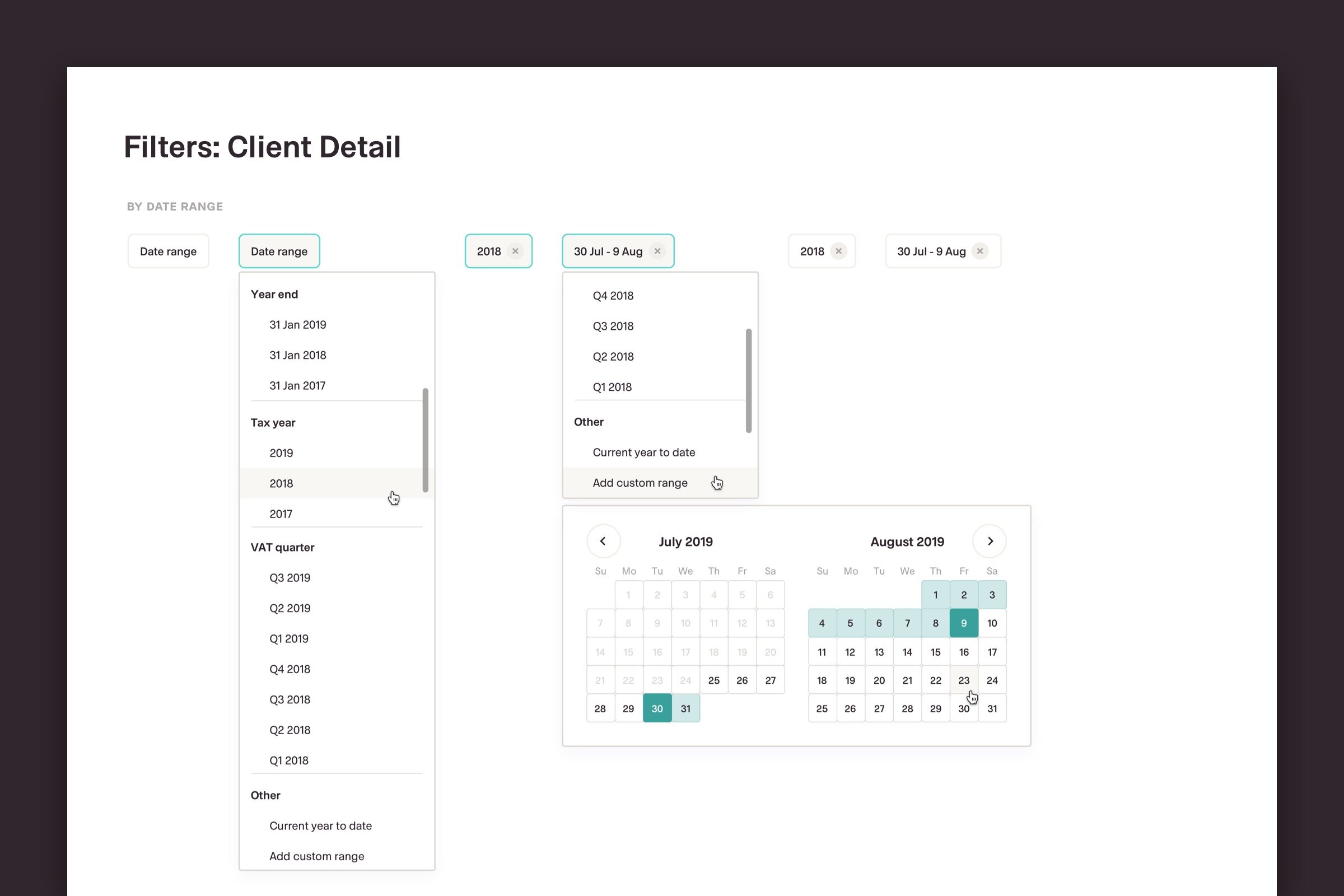Choose year end 31 Jan 2019
1344x896 pixels.
point(298,325)
